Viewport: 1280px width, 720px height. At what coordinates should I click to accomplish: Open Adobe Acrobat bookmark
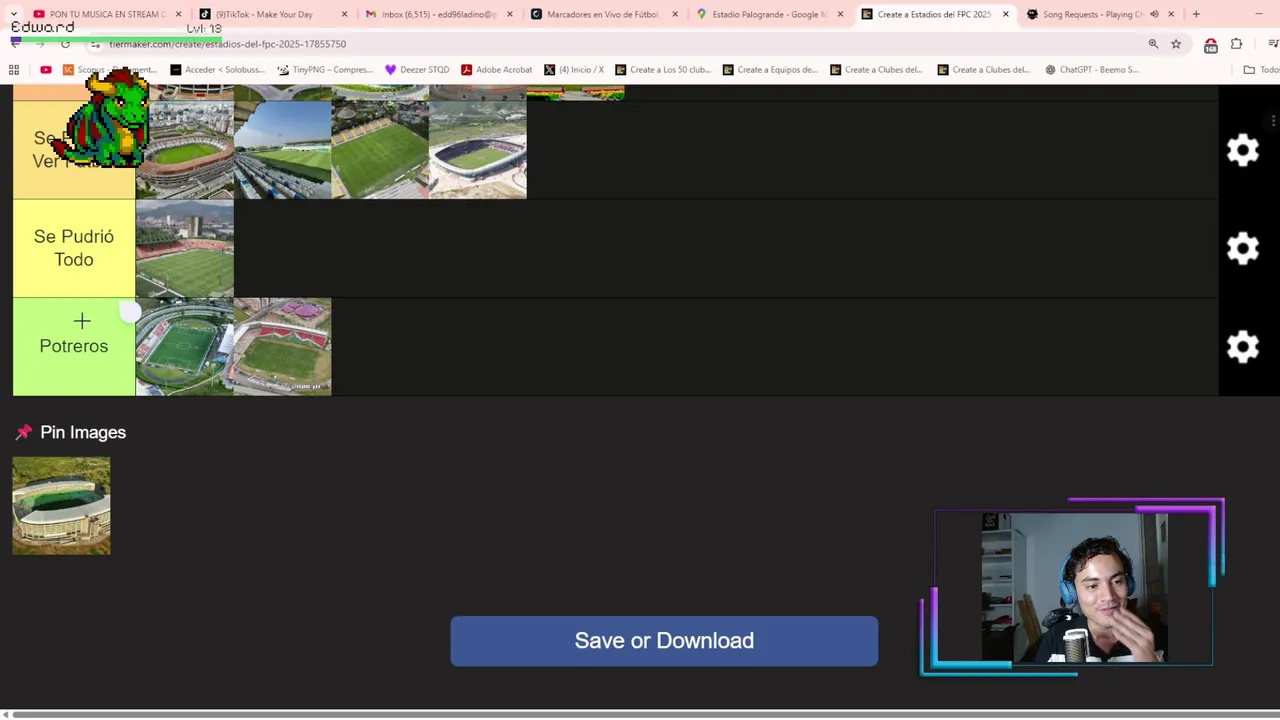(x=496, y=70)
